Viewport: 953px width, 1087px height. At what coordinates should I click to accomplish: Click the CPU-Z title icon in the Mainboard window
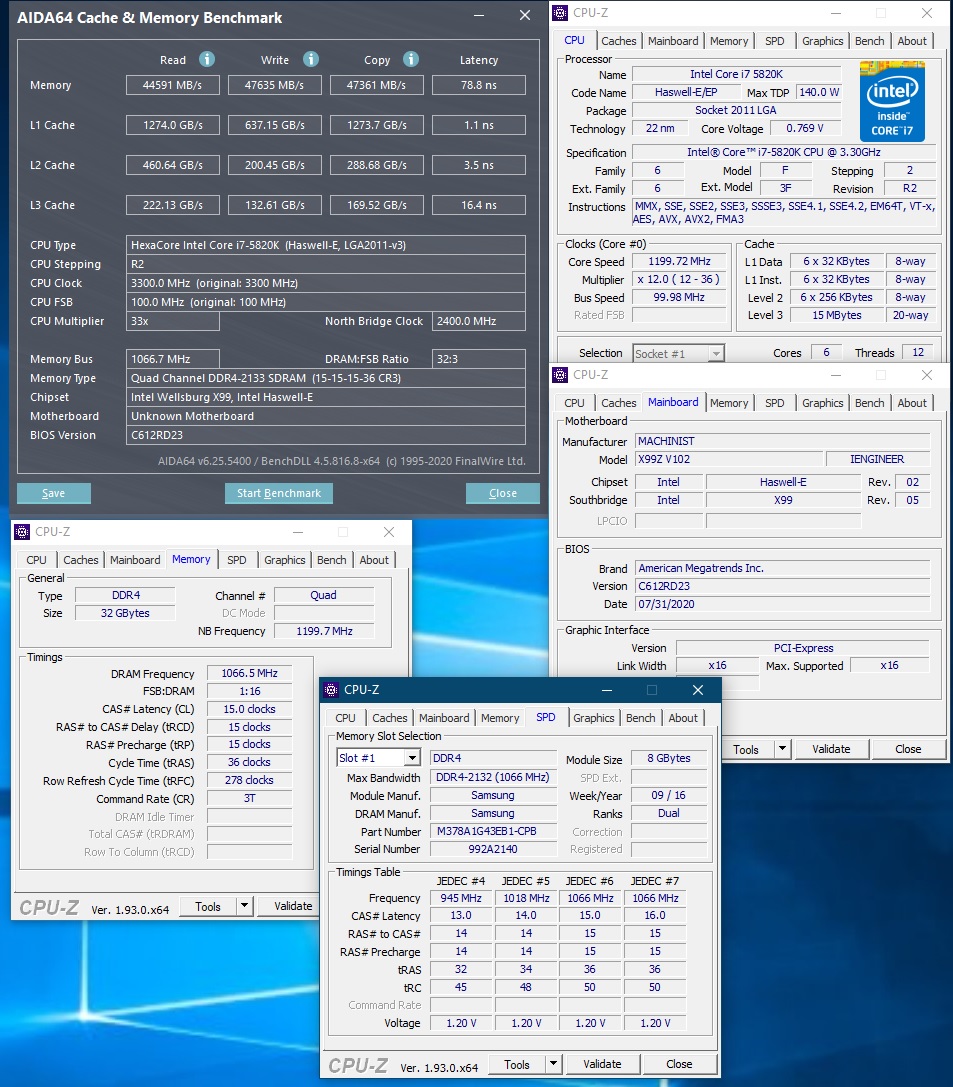click(560, 374)
